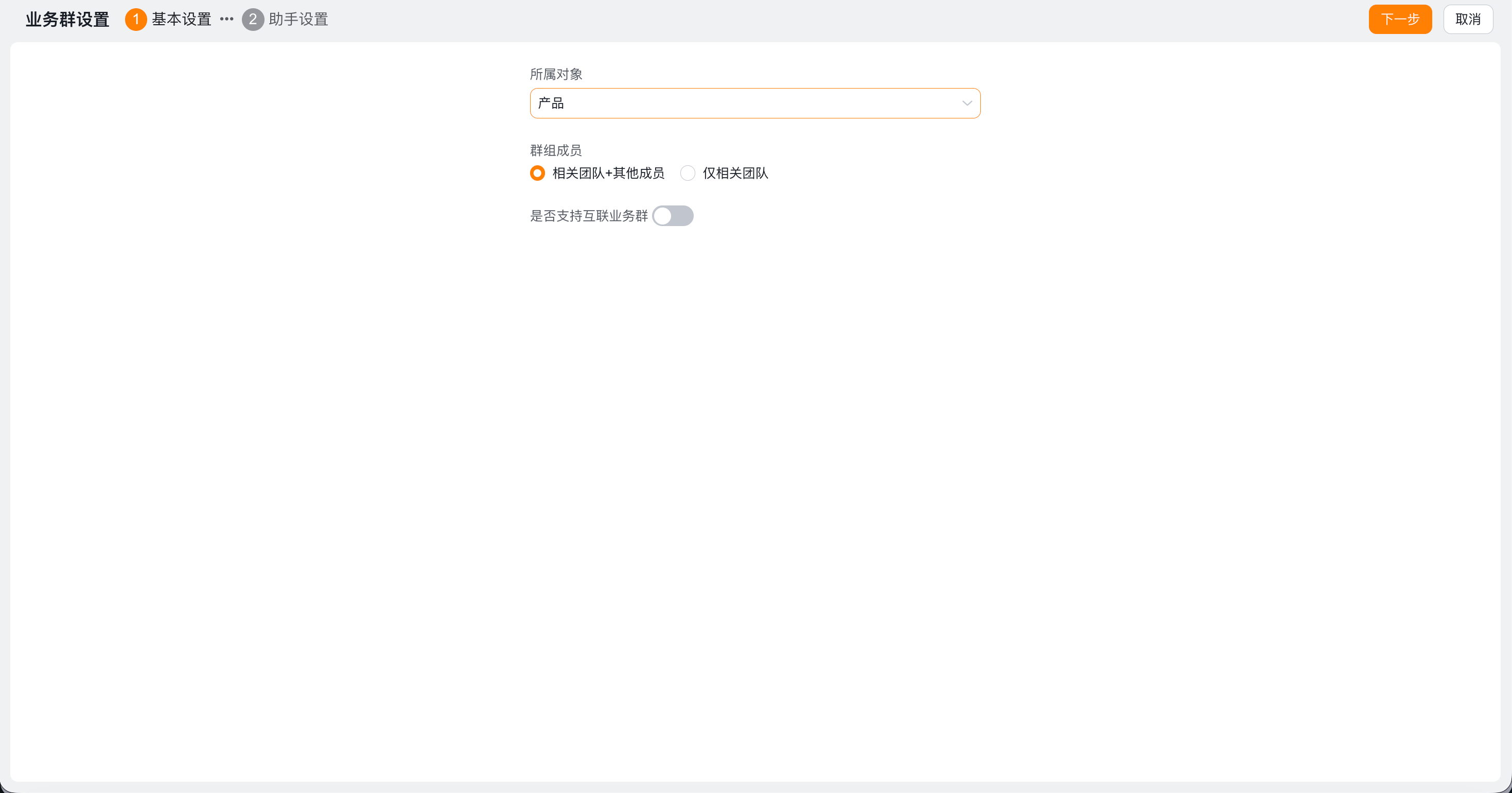Click the 所属对象 field label
This screenshot has width=1512, height=793.
tap(556, 75)
